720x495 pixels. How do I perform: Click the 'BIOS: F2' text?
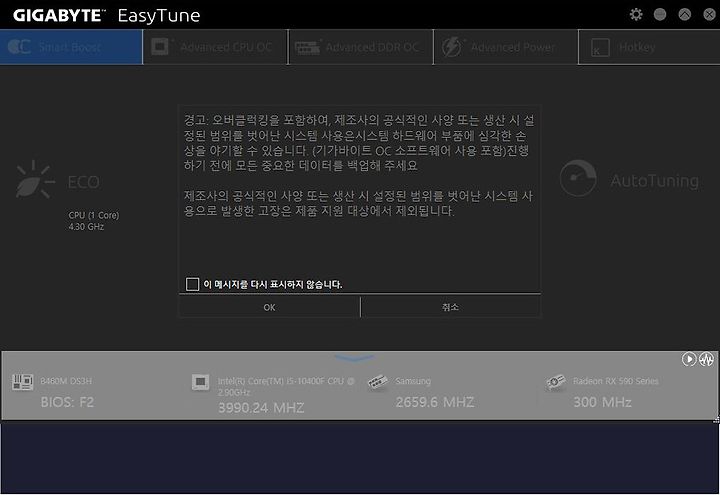click(x=67, y=402)
